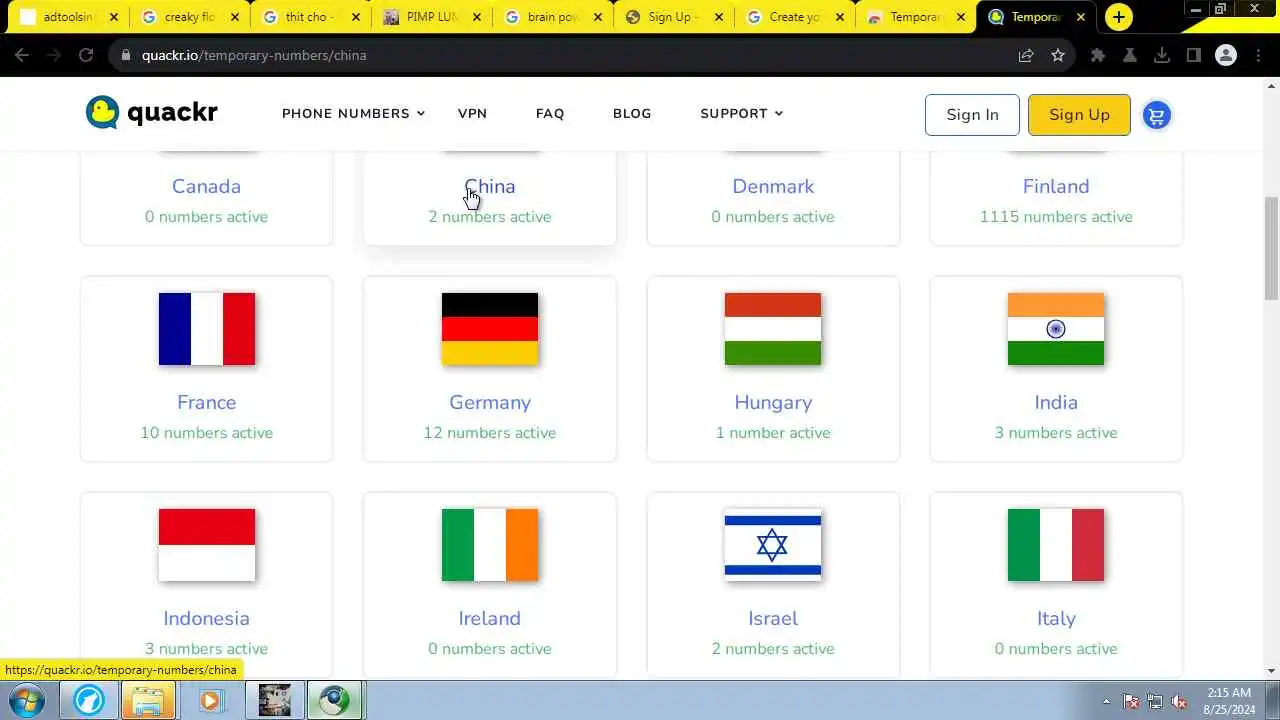Open the file explorer taskbar icon
1280x720 pixels.
(x=148, y=700)
